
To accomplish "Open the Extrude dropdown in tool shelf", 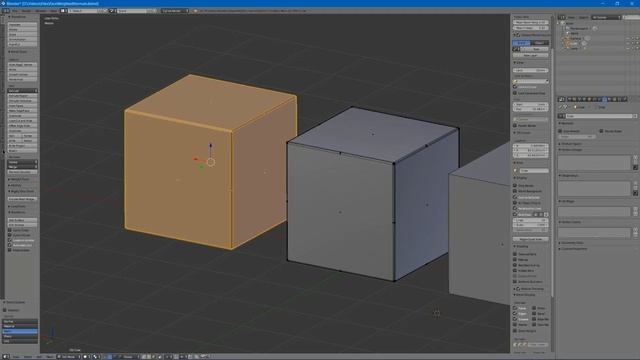I will (22, 91).
